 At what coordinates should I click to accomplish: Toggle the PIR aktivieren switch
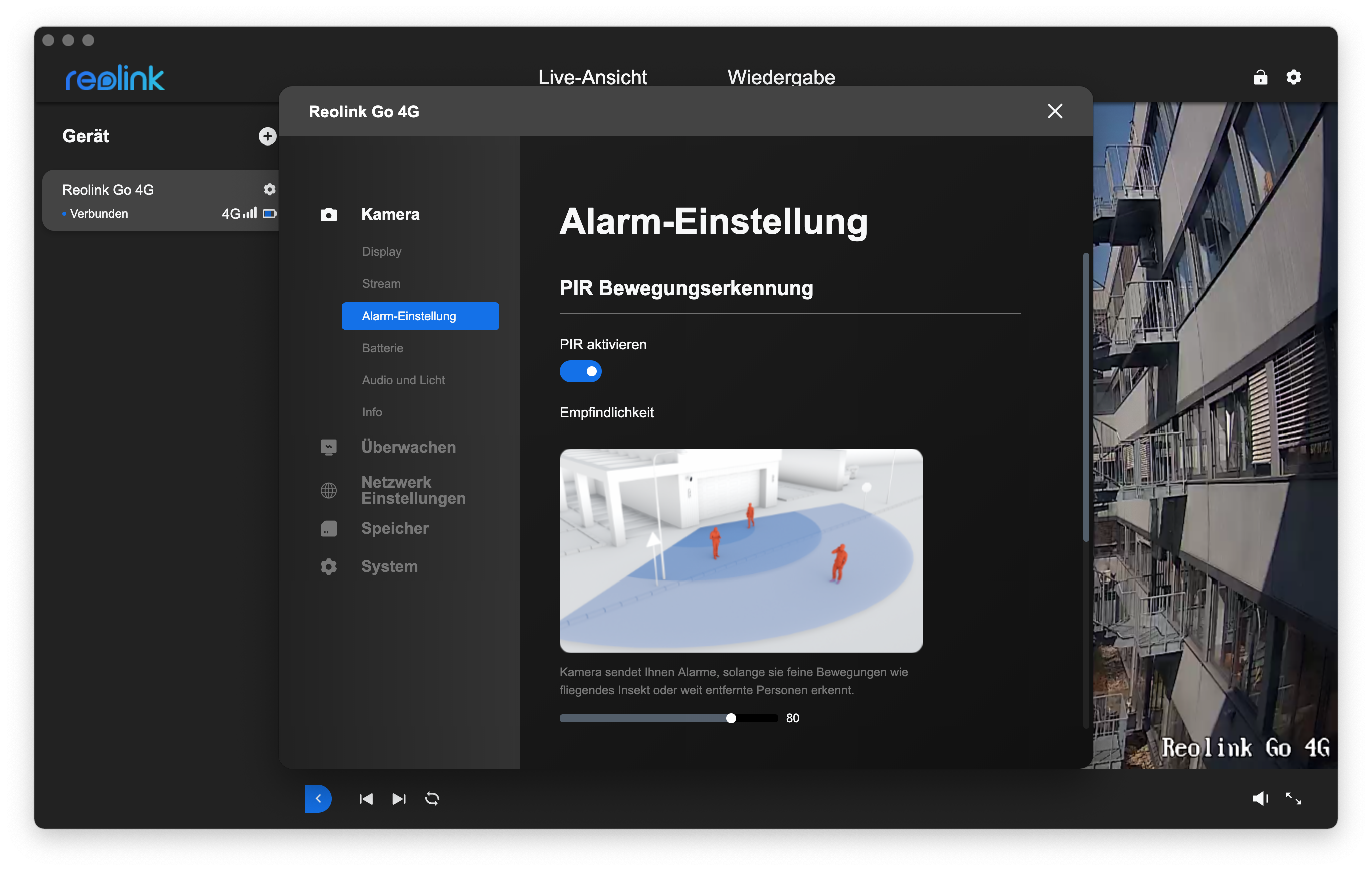580,372
